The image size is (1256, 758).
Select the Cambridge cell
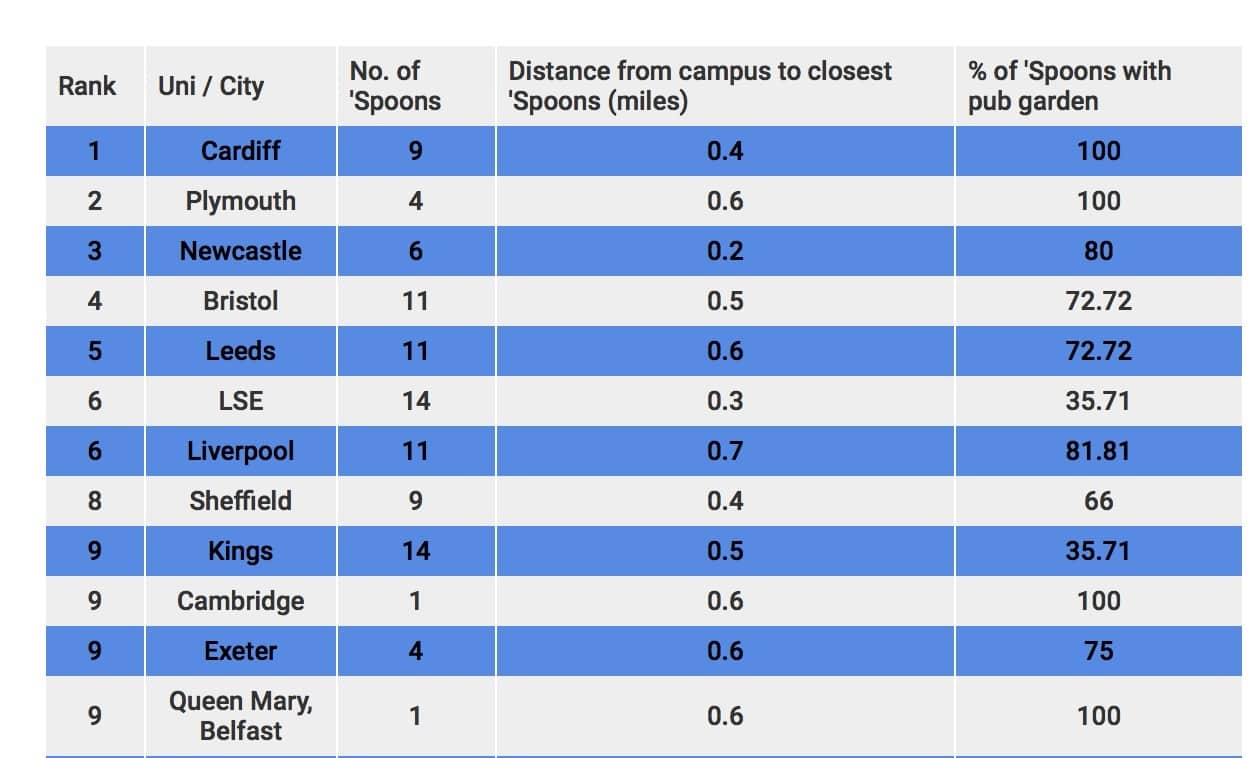pyautogui.click(x=240, y=601)
